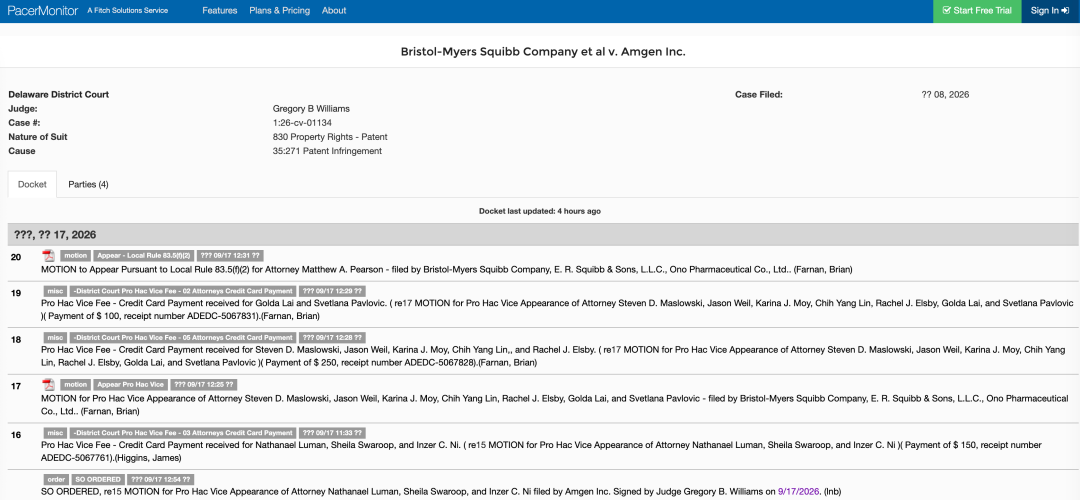Viewport: 1080px width, 500px height.
Task: Click the 09/17 12:31 timestamp tag
Action: 229,256
